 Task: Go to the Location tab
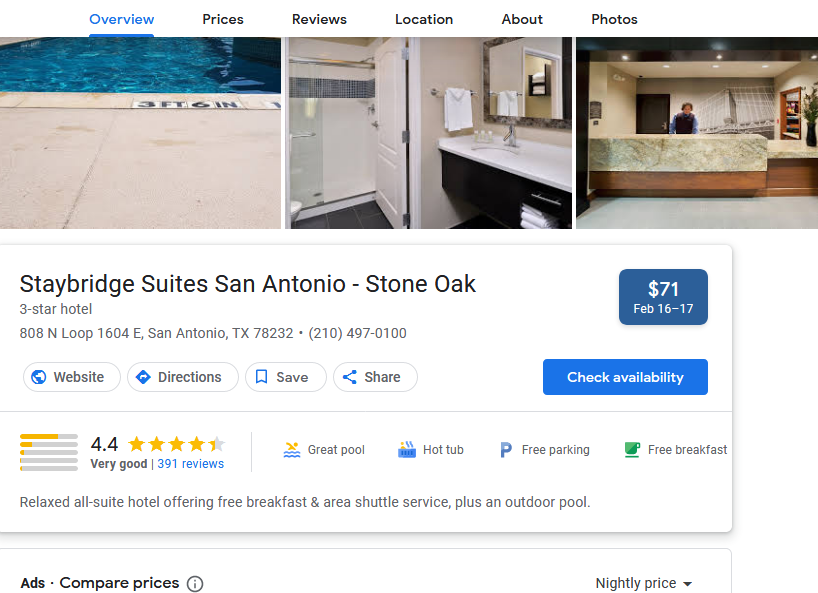click(x=424, y=19)
